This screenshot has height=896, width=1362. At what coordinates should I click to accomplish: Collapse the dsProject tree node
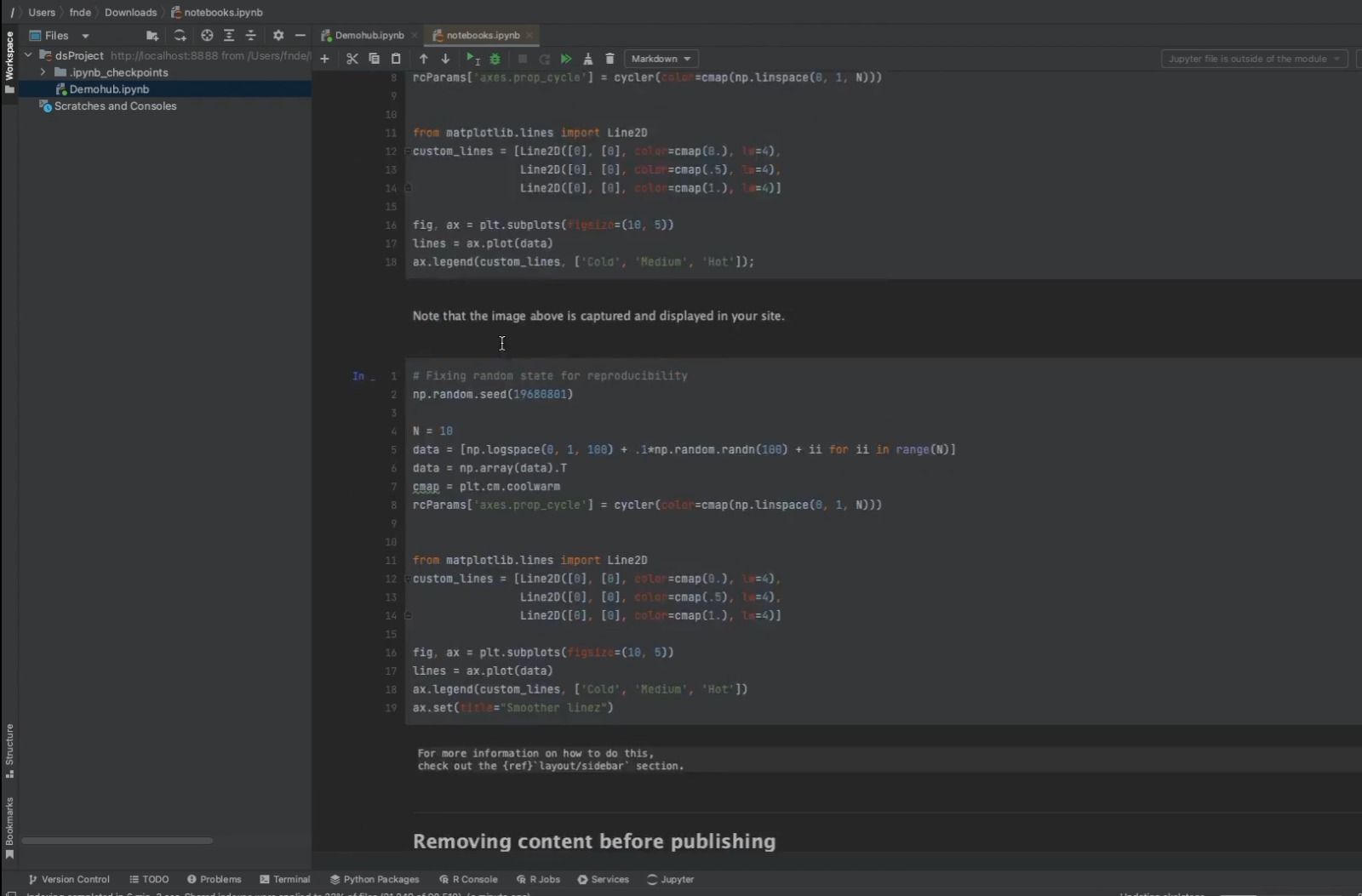28,55
